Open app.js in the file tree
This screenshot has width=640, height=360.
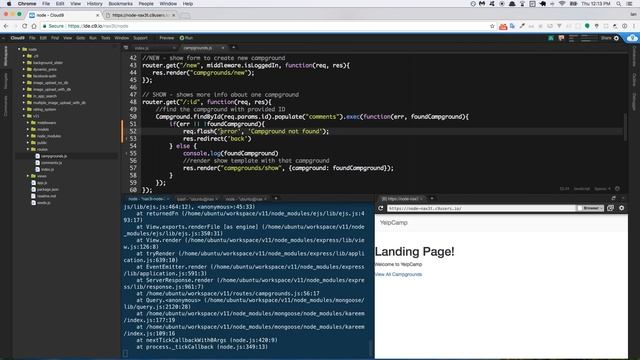point(42,183)
